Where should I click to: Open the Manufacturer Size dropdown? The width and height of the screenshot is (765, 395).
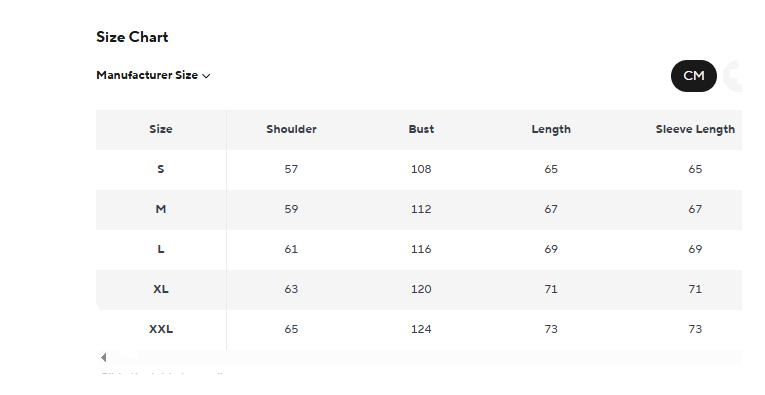coord(153,75)
